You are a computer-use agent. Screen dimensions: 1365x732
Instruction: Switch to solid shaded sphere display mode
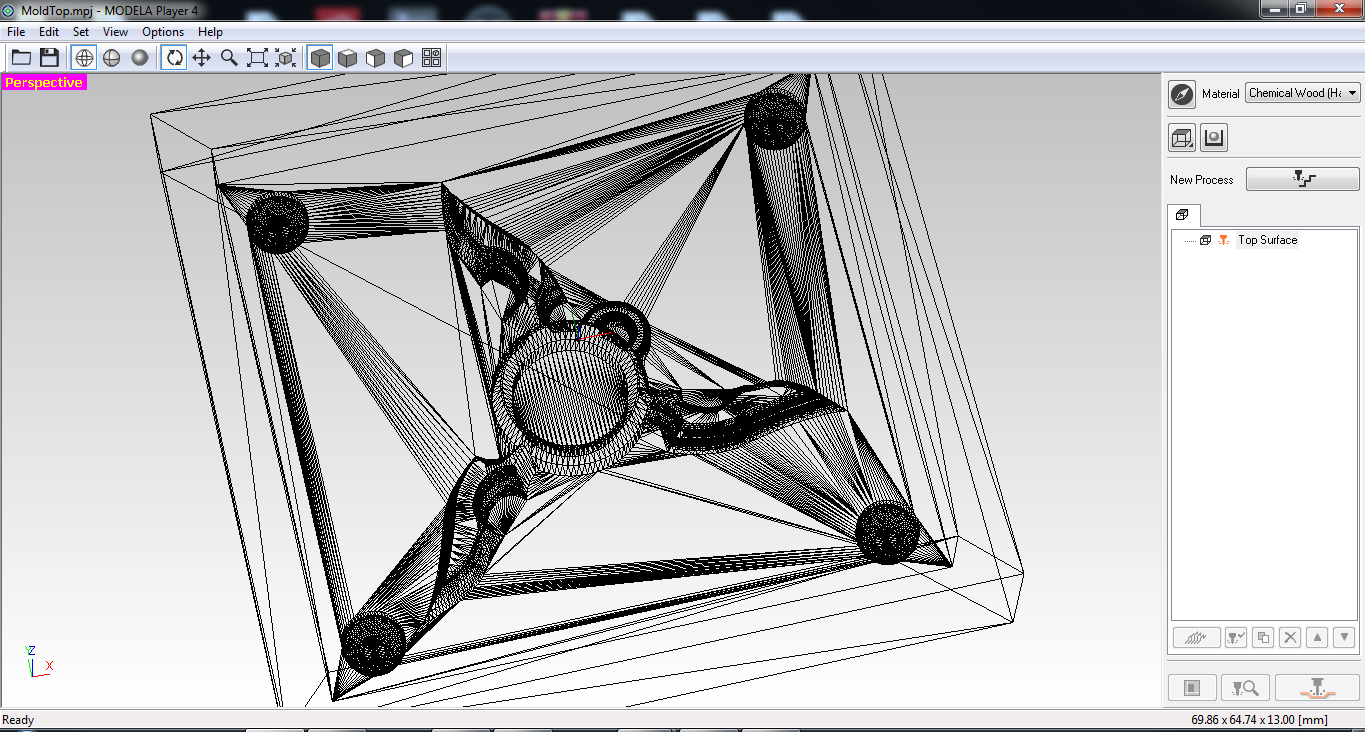click(x=140, y=58)
